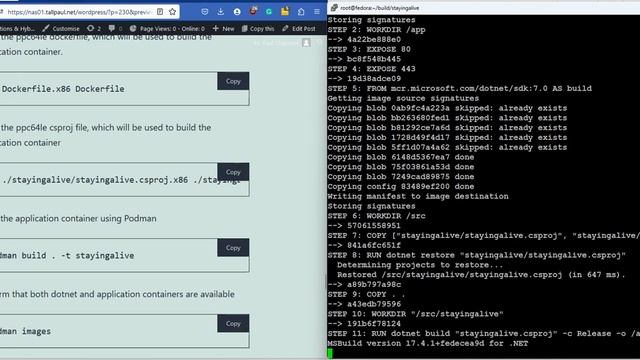Screen dimensions: 640x360
Task: Bookmark this page with the star icon
Action: point(173,12)
